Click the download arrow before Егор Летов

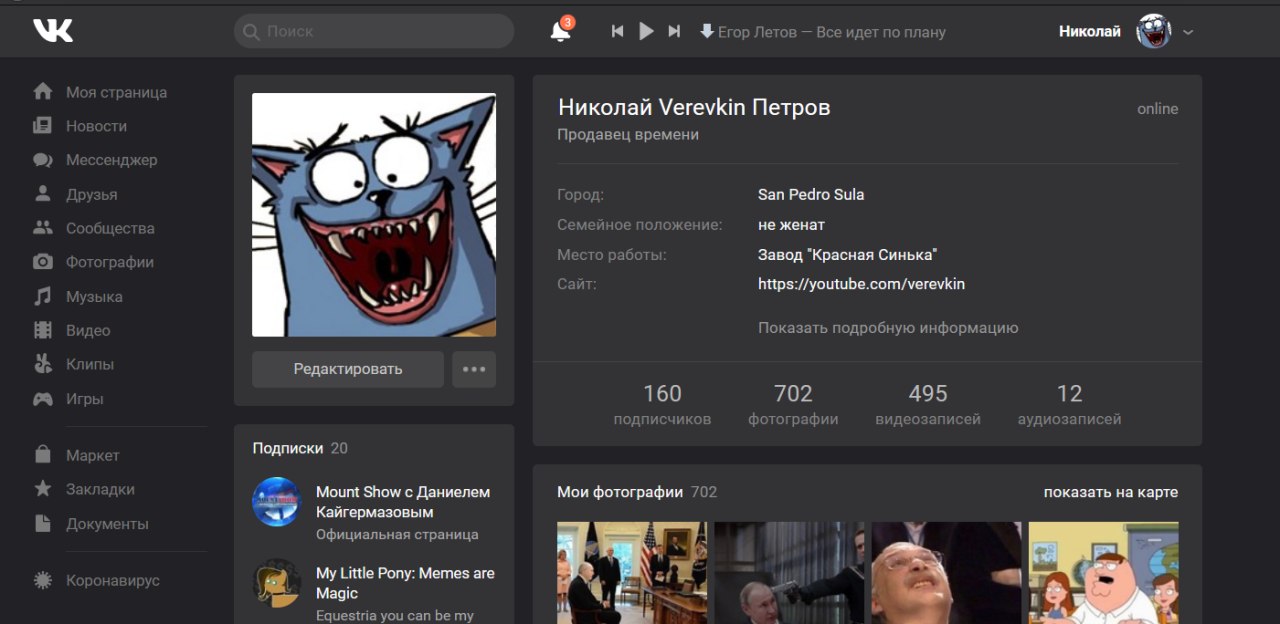click(x=707, y=31)
